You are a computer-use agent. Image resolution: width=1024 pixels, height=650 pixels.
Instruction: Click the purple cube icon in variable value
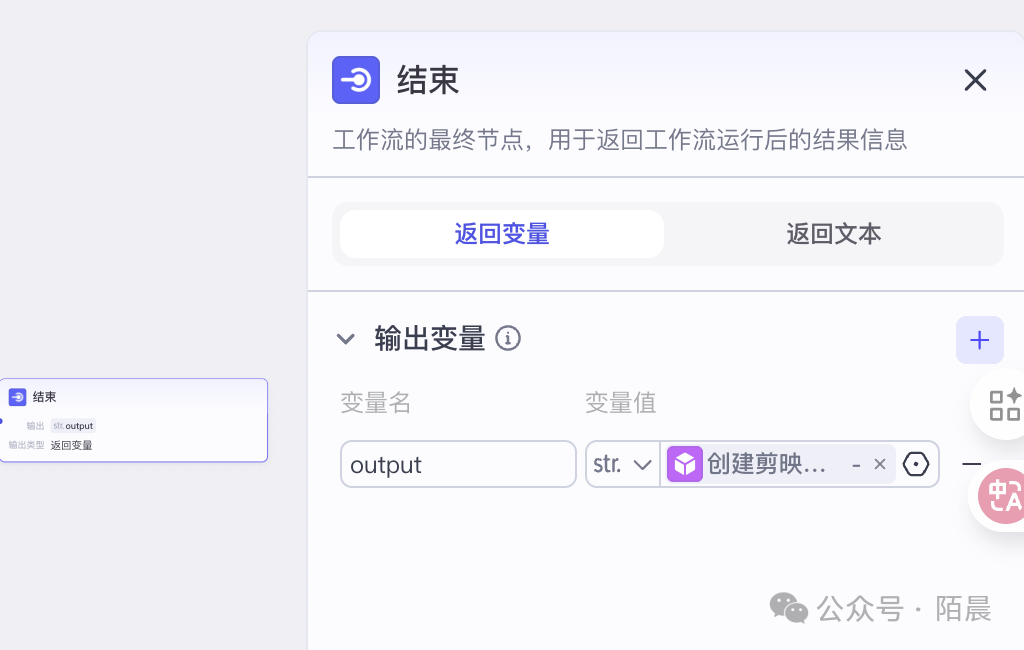click(685, 464)
